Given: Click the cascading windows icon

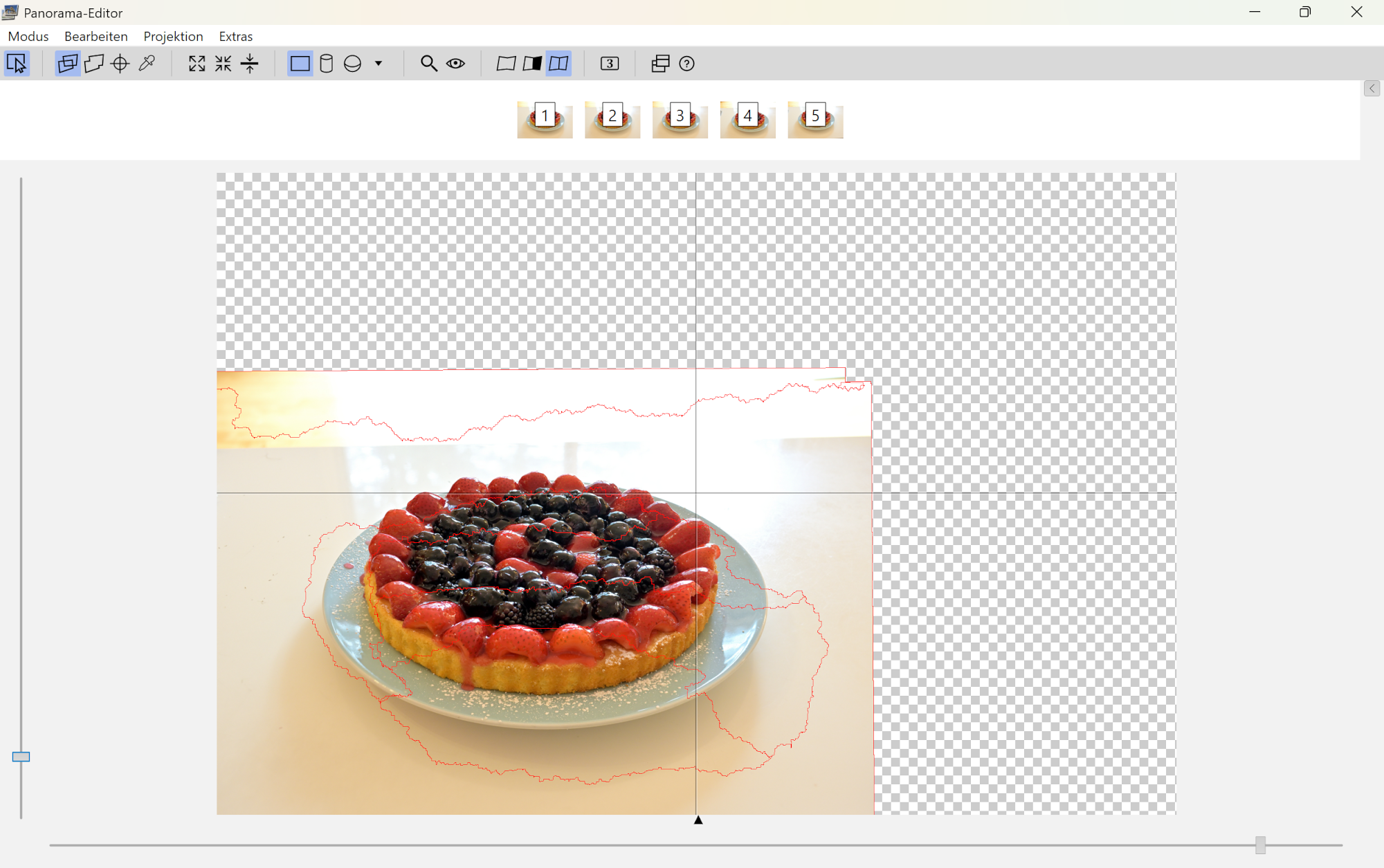Looking at the screenshot, I should [660, 64].
